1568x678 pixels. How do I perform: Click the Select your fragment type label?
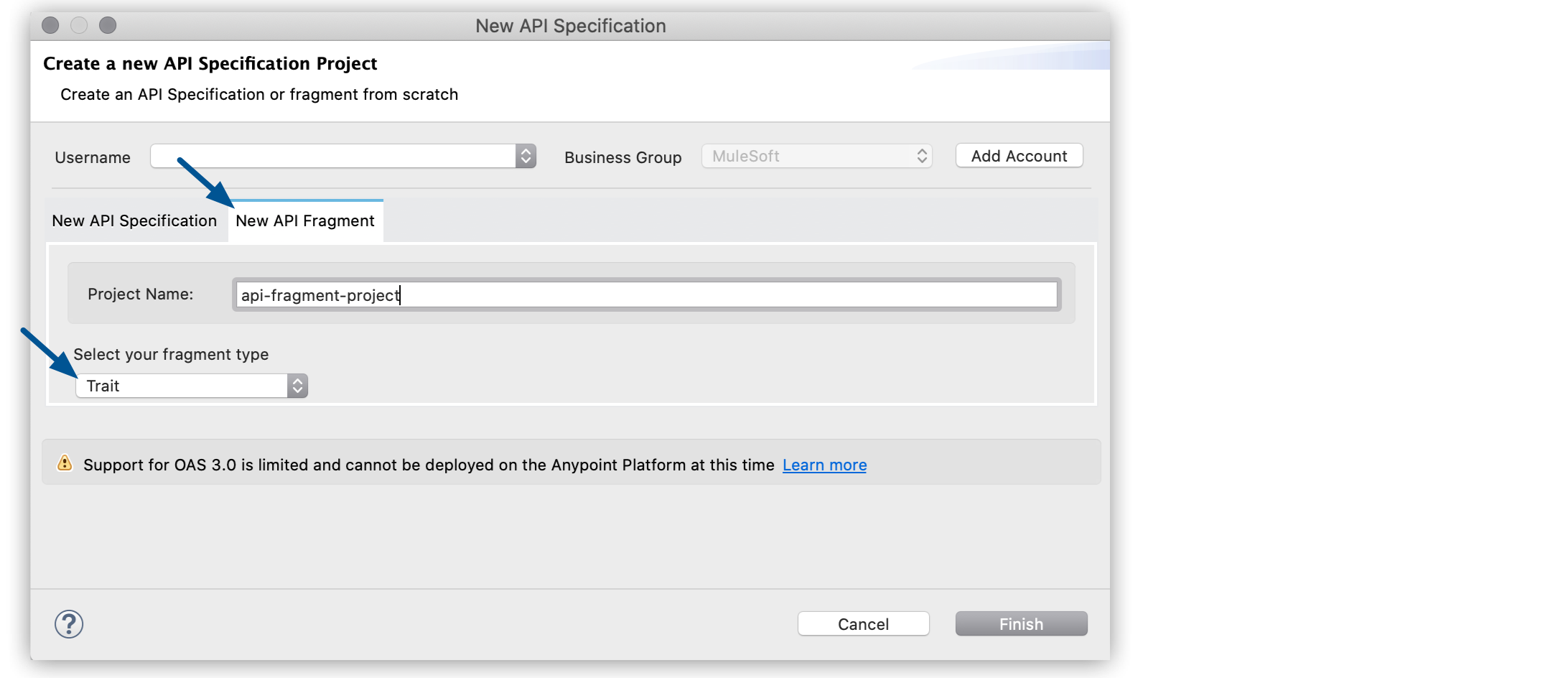point(171,354)
